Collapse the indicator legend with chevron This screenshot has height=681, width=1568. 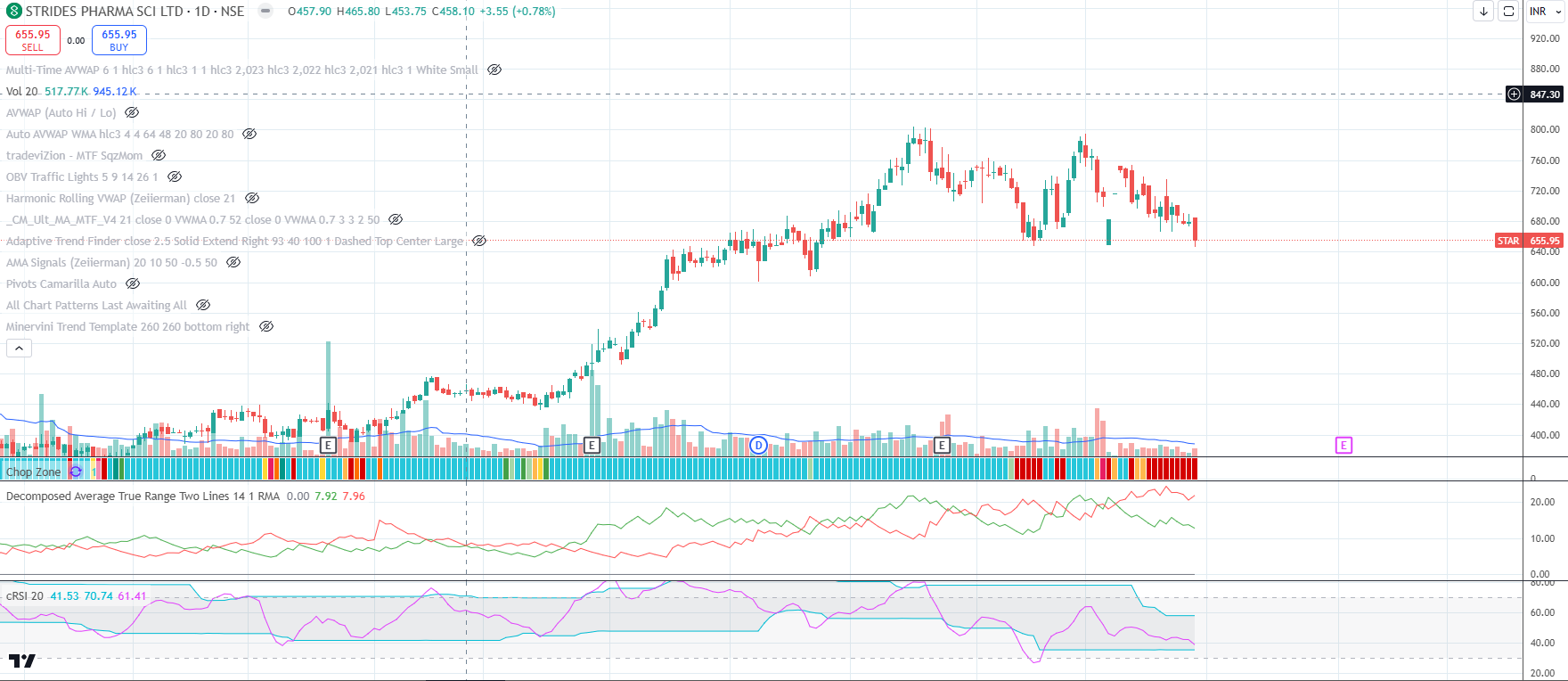pyautogui.click(x=20, y=348)
